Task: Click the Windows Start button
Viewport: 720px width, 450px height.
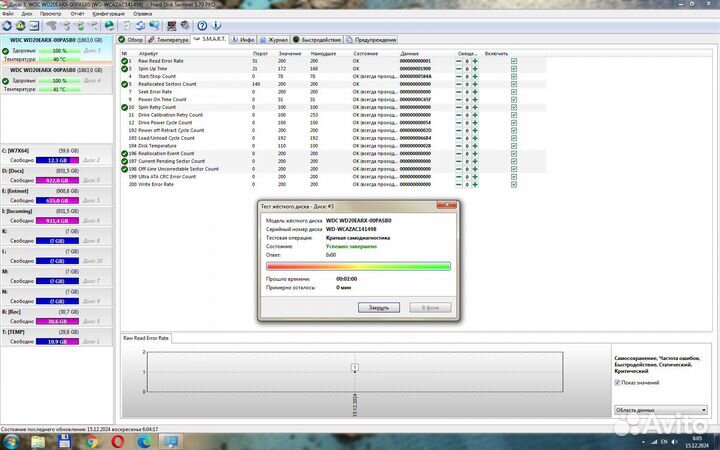Action: pos(10,442)
